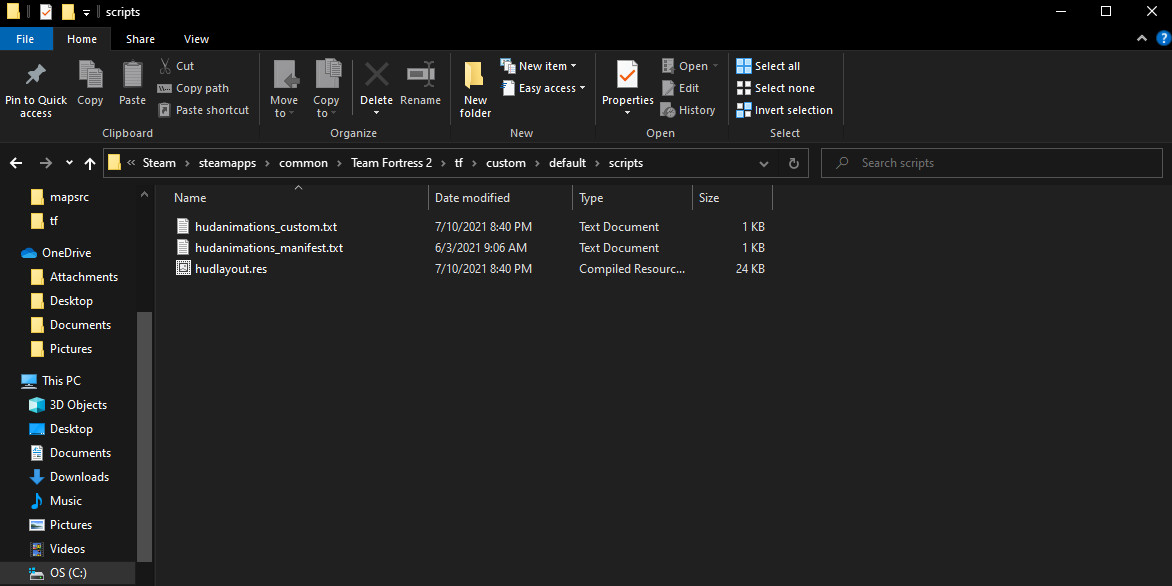Click the Help question mark icon
Screen dimensions: 1172x586
[x=1162, y=38]
